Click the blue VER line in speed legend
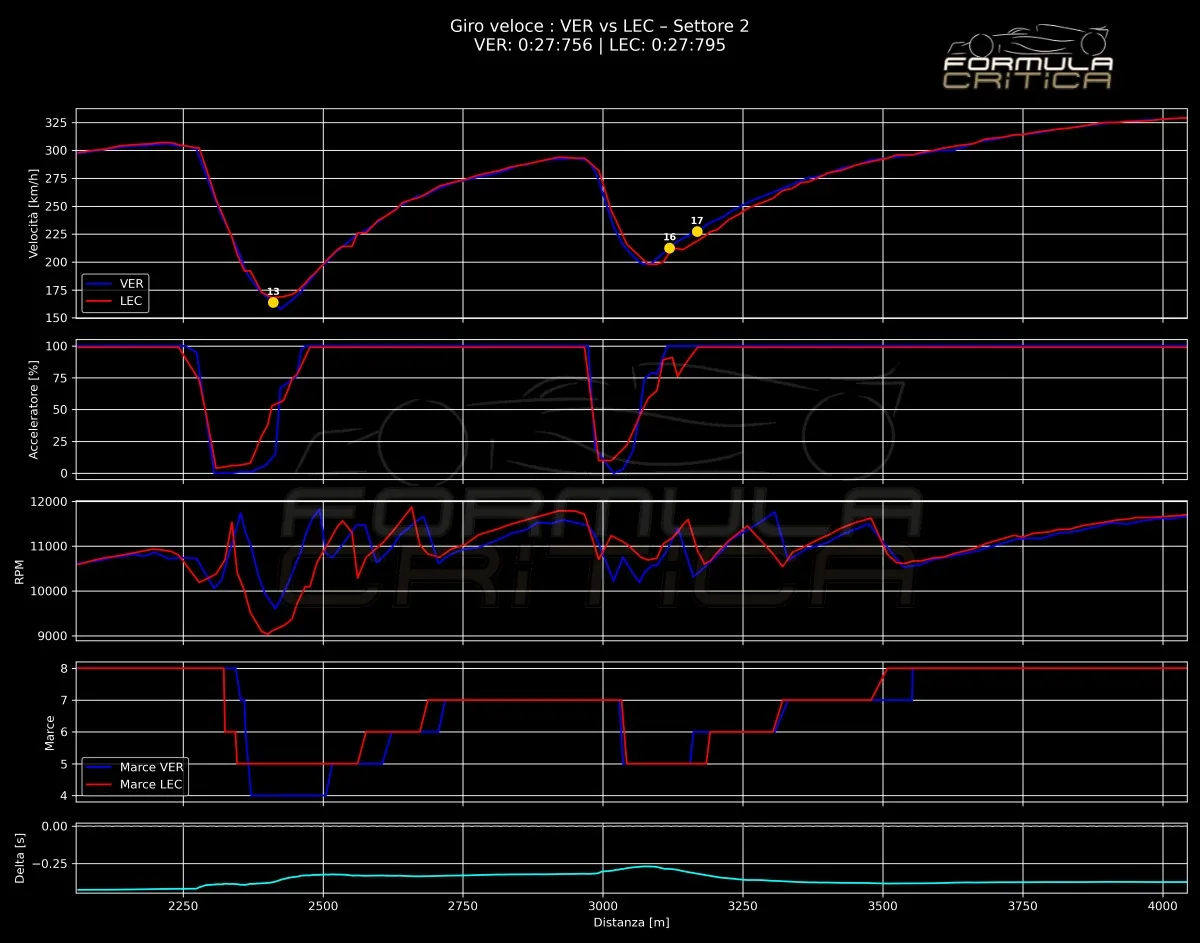 point(100,284)
